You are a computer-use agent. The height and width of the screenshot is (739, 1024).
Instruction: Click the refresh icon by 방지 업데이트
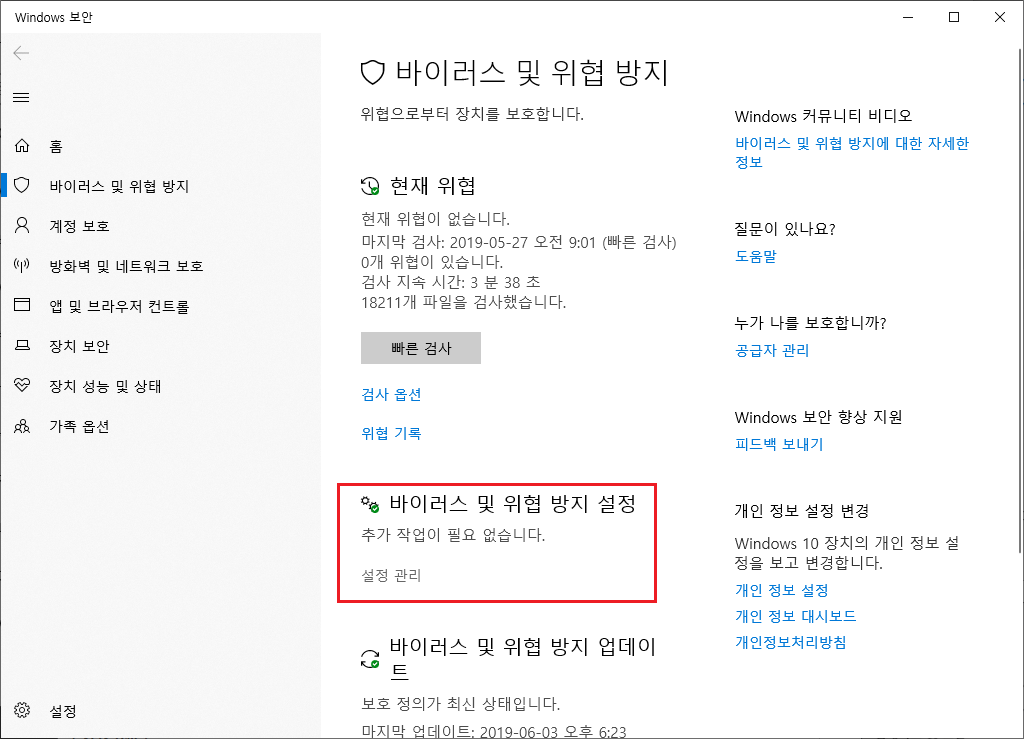tap(370, 659)
